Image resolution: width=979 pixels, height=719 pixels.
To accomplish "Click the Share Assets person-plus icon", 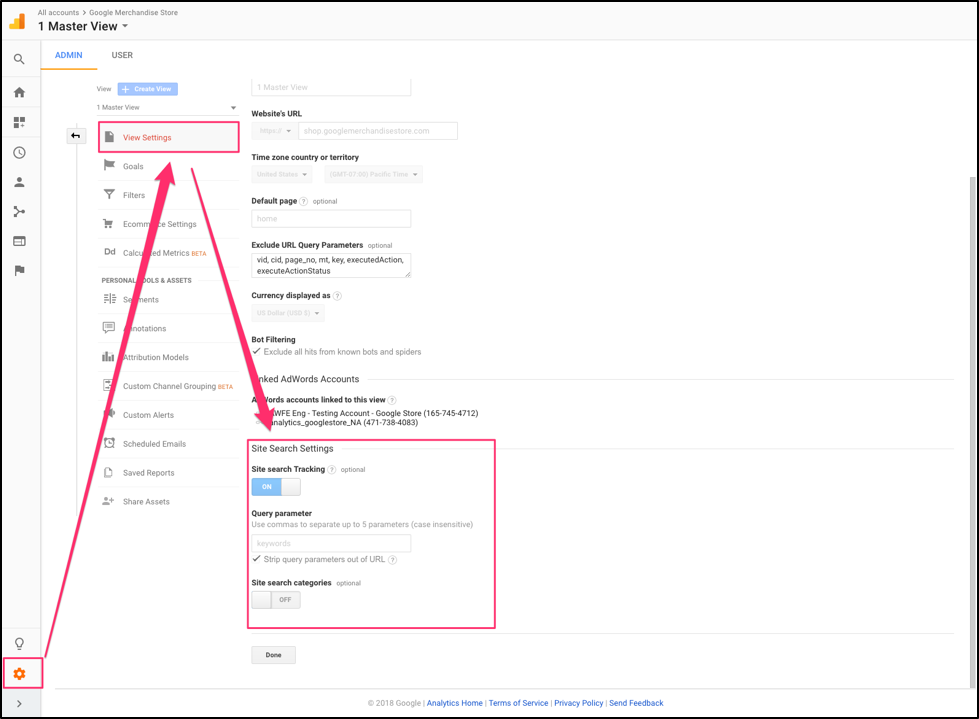I will tap(109, 501).
